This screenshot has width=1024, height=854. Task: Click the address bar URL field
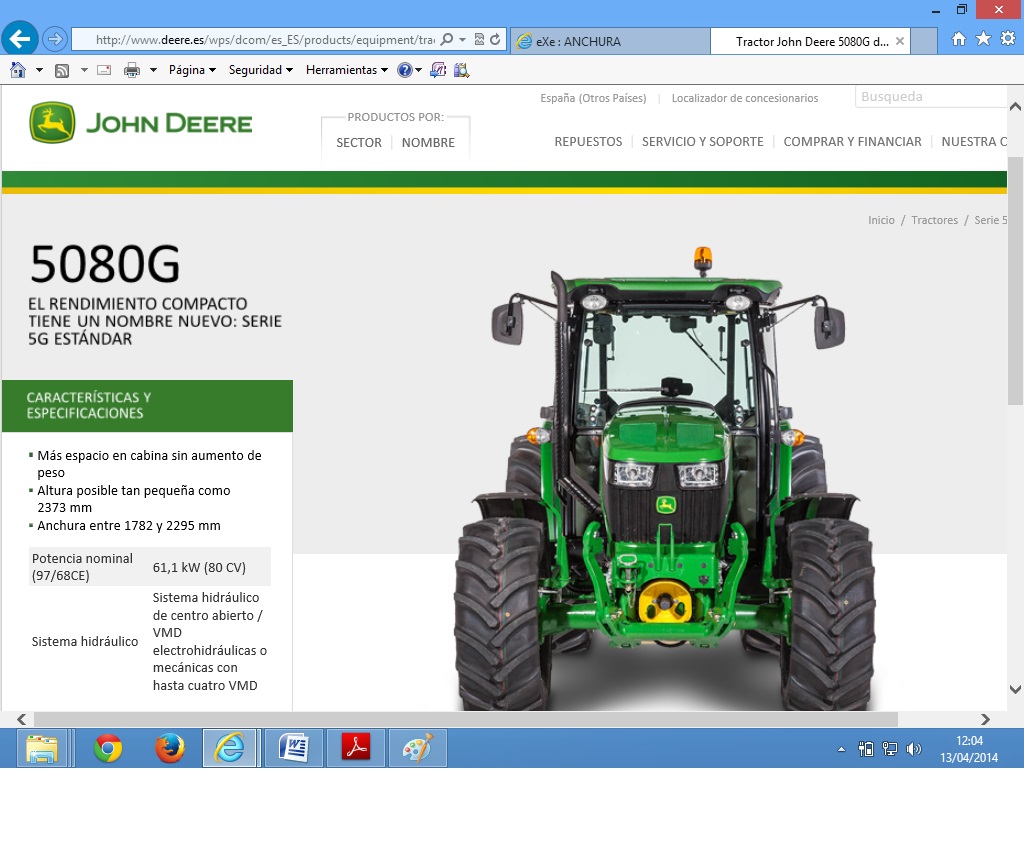(264, 40)
